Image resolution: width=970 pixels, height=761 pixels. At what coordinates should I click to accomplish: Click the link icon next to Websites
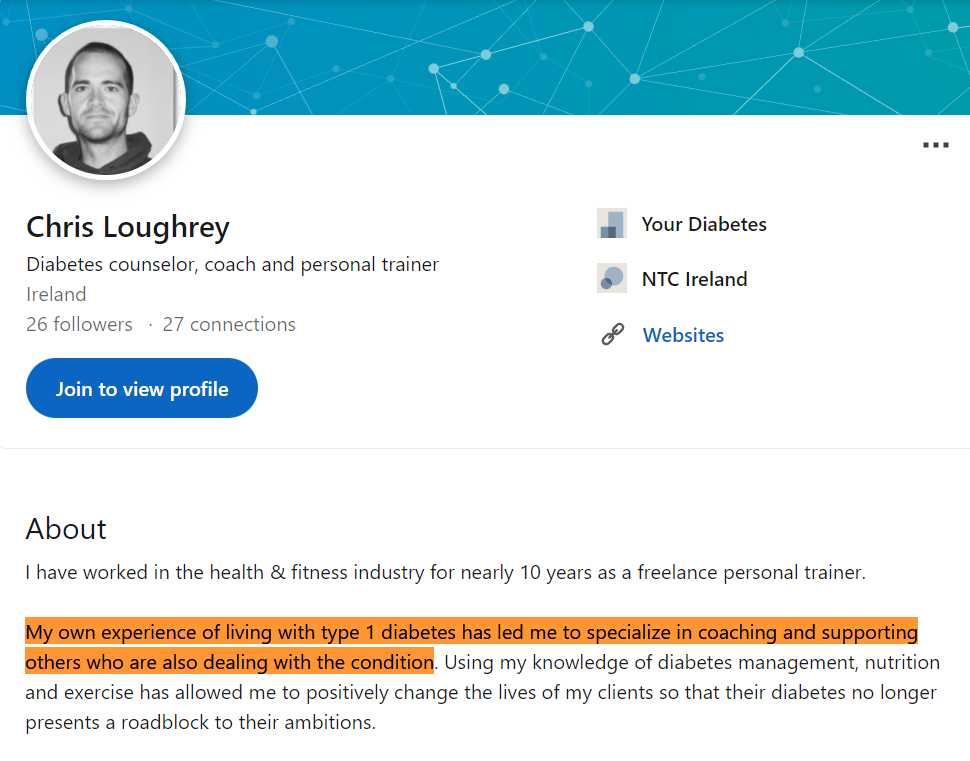click(x=611, y=334)
